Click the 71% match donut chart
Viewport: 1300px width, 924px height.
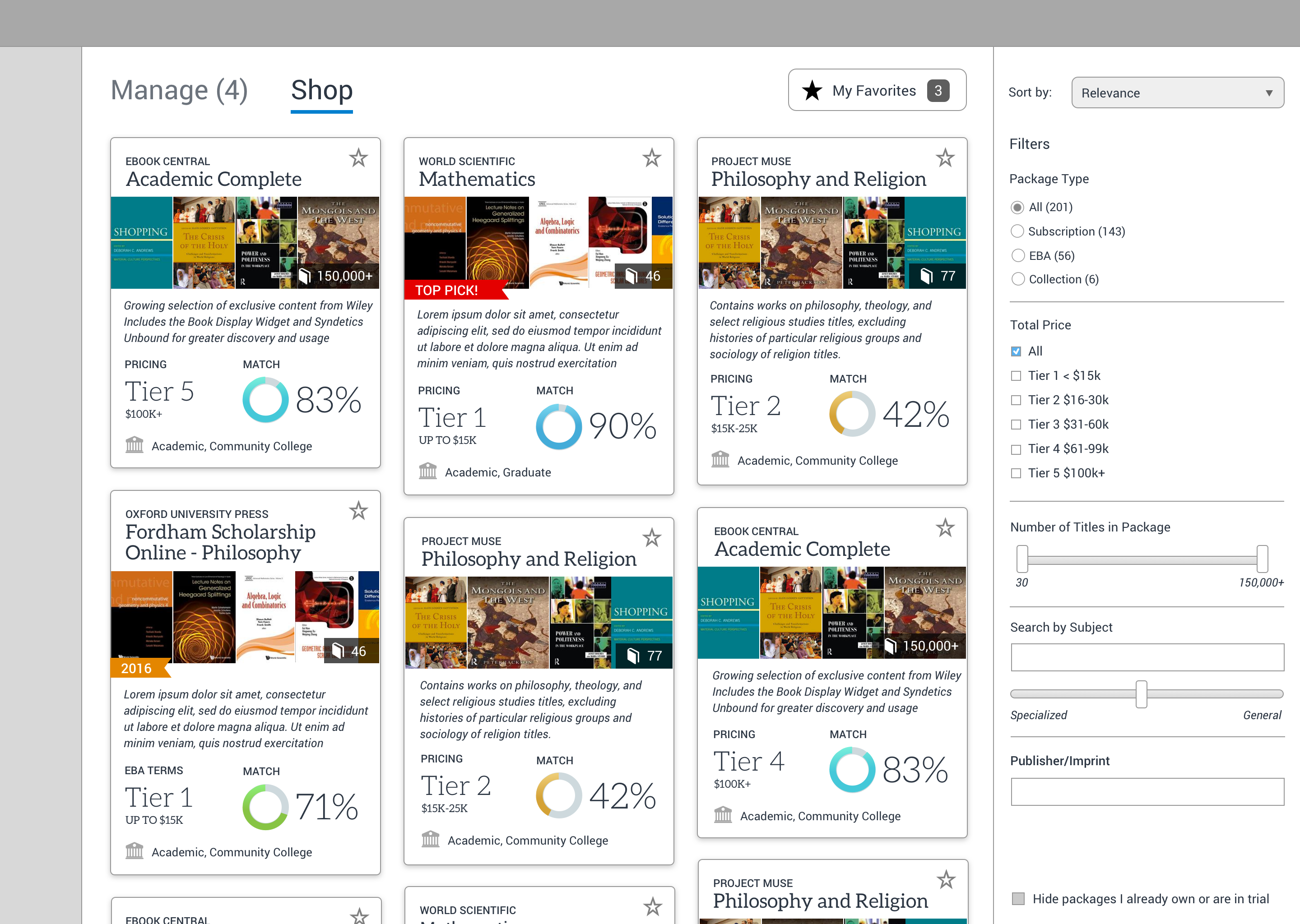click(x=265, y=807)
